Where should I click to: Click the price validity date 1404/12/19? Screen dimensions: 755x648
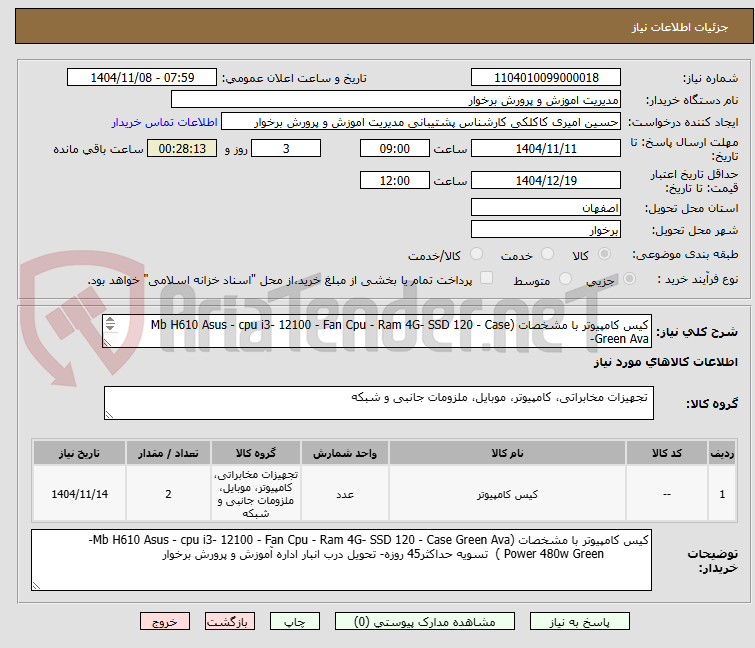[546, 181]
